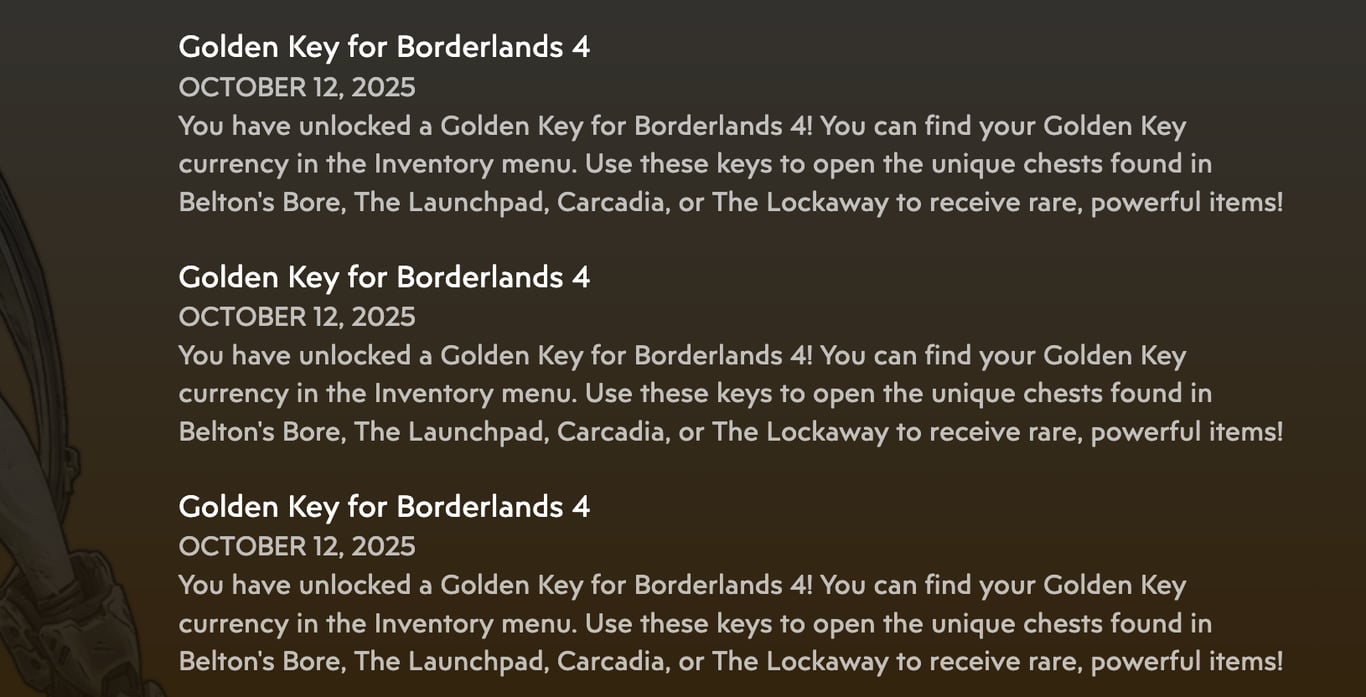The width and height of the screenshot is (1366, 697).
Task: Select the third Golden Key notification heading
Action: pyautogui.click(x=384, y=507)
